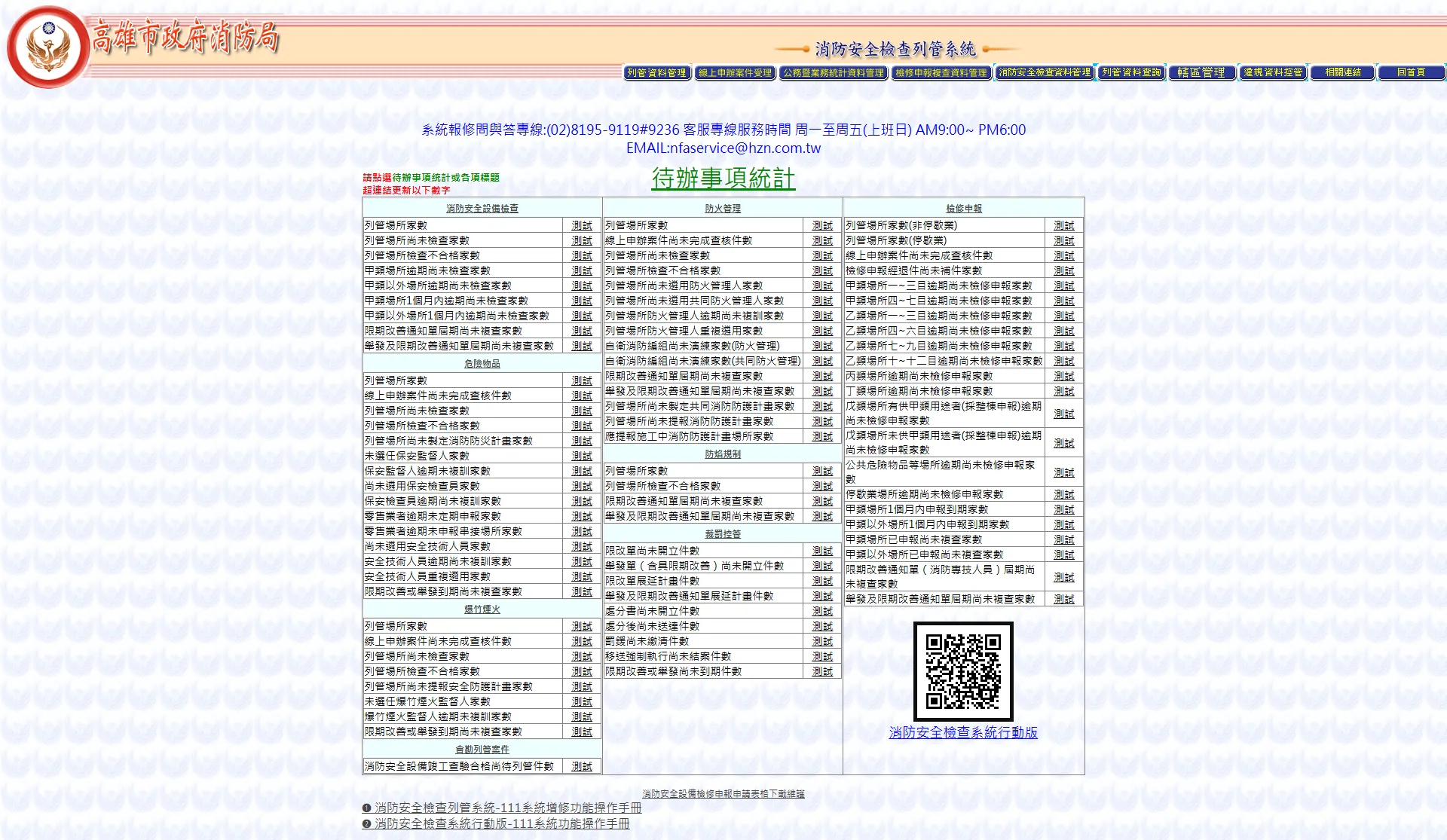Image resolution: width=1447 pixels, height=840 pixels.
Task: Click the Kaohsiung Fire Bureau emblem logo
Action: pos(48,47)
